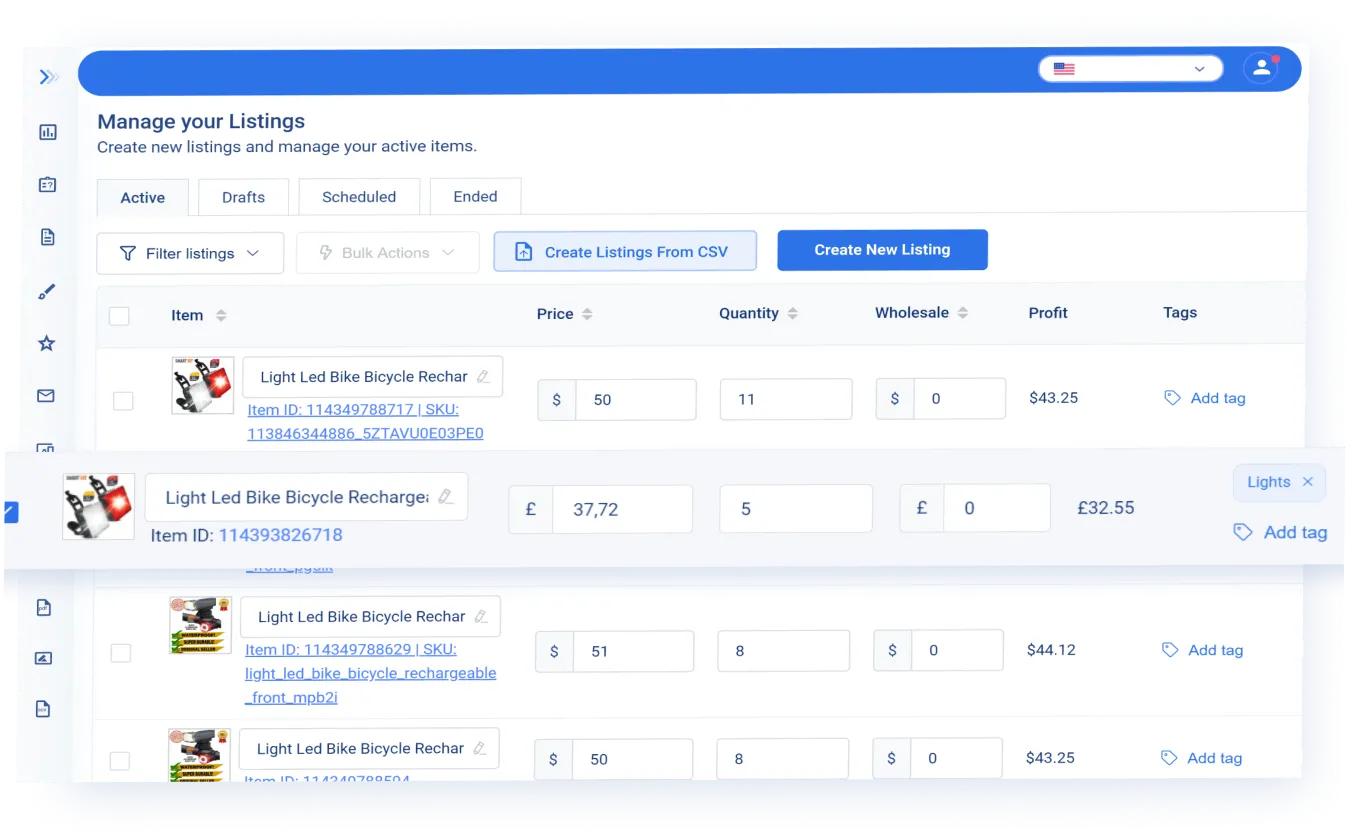The image size is (1349, 838).
Task: Open the Filter listings dropdown
Action: (190, 253)
